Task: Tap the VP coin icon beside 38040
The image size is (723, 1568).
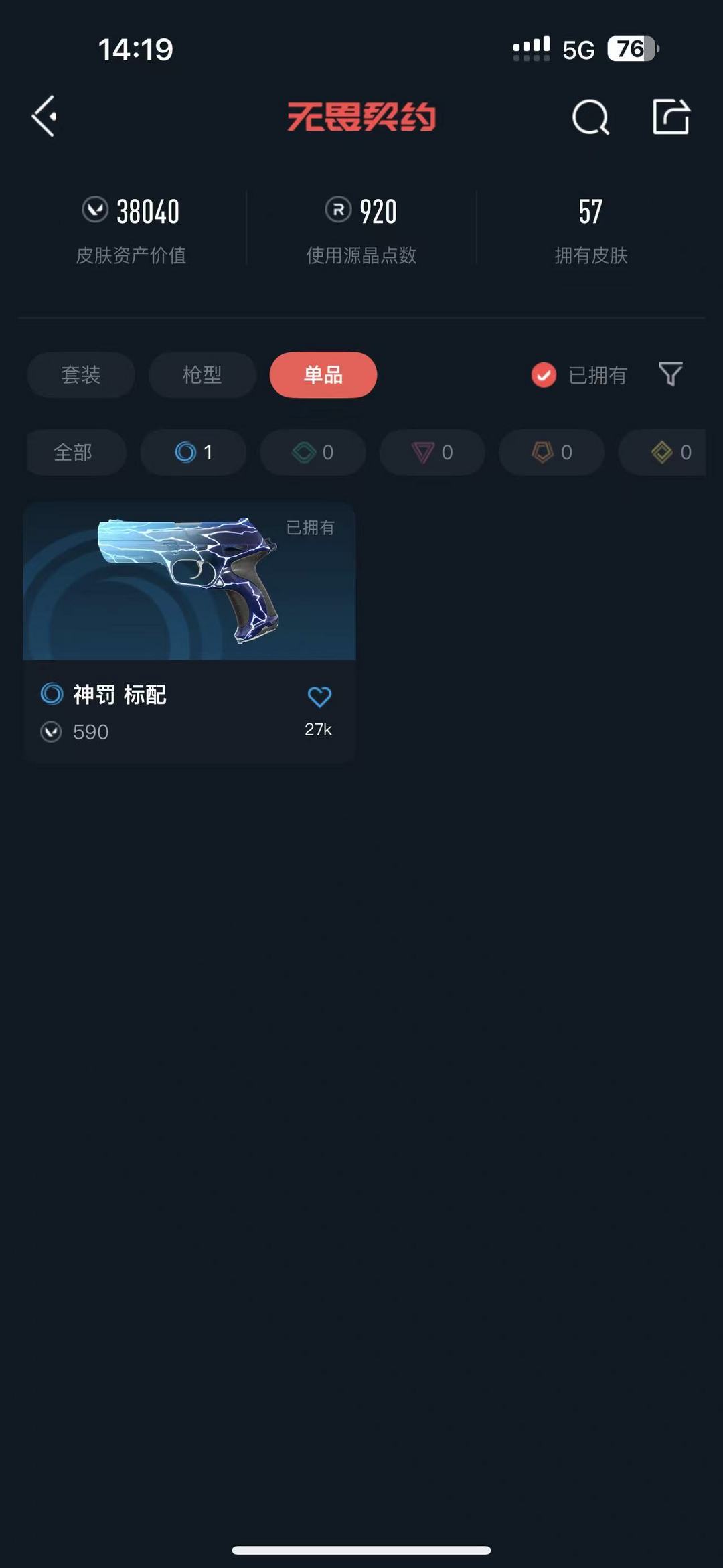Action: pyautogui.click(x=95, y=210)
